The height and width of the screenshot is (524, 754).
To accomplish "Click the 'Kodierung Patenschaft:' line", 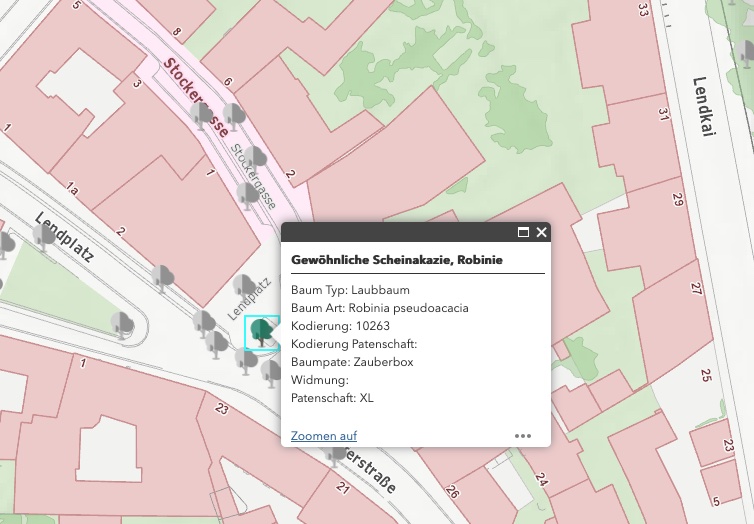I will [354, 344].
